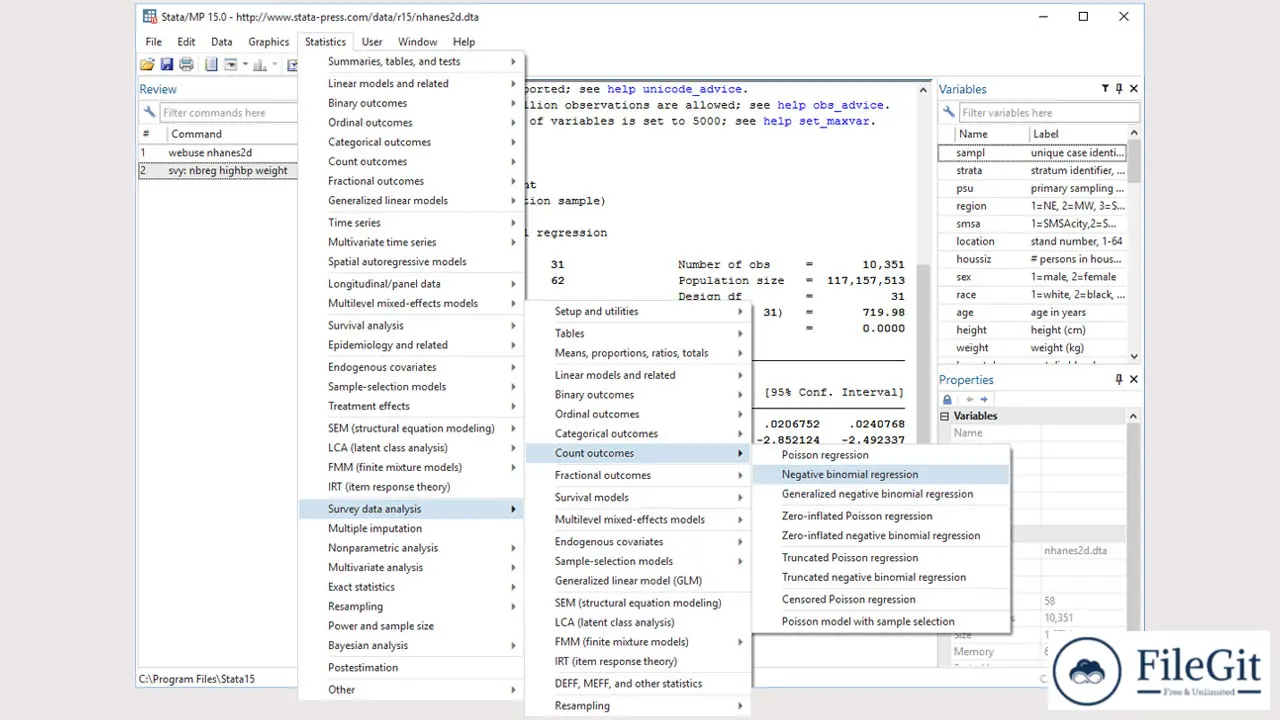Select Poisson model with sample selection
This screenshot has width=1280, height=720.
(x=881, y=622)
